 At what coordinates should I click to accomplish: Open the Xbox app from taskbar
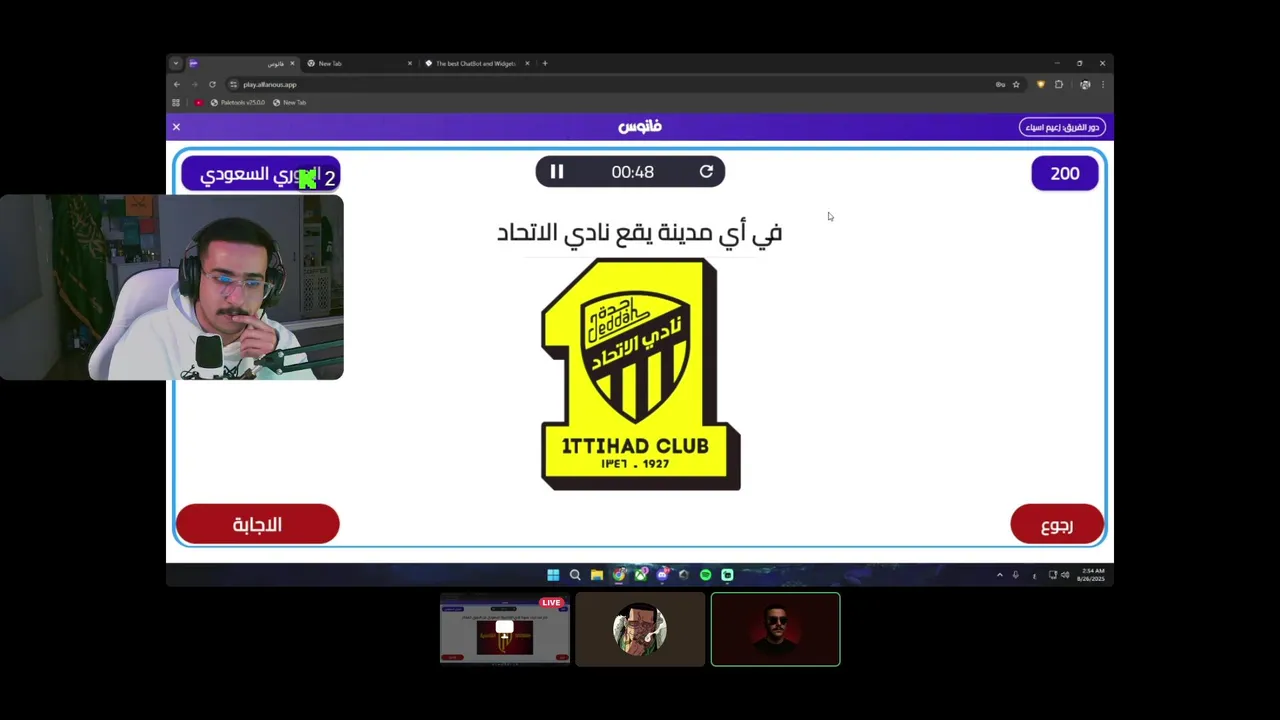pos(640,574)
